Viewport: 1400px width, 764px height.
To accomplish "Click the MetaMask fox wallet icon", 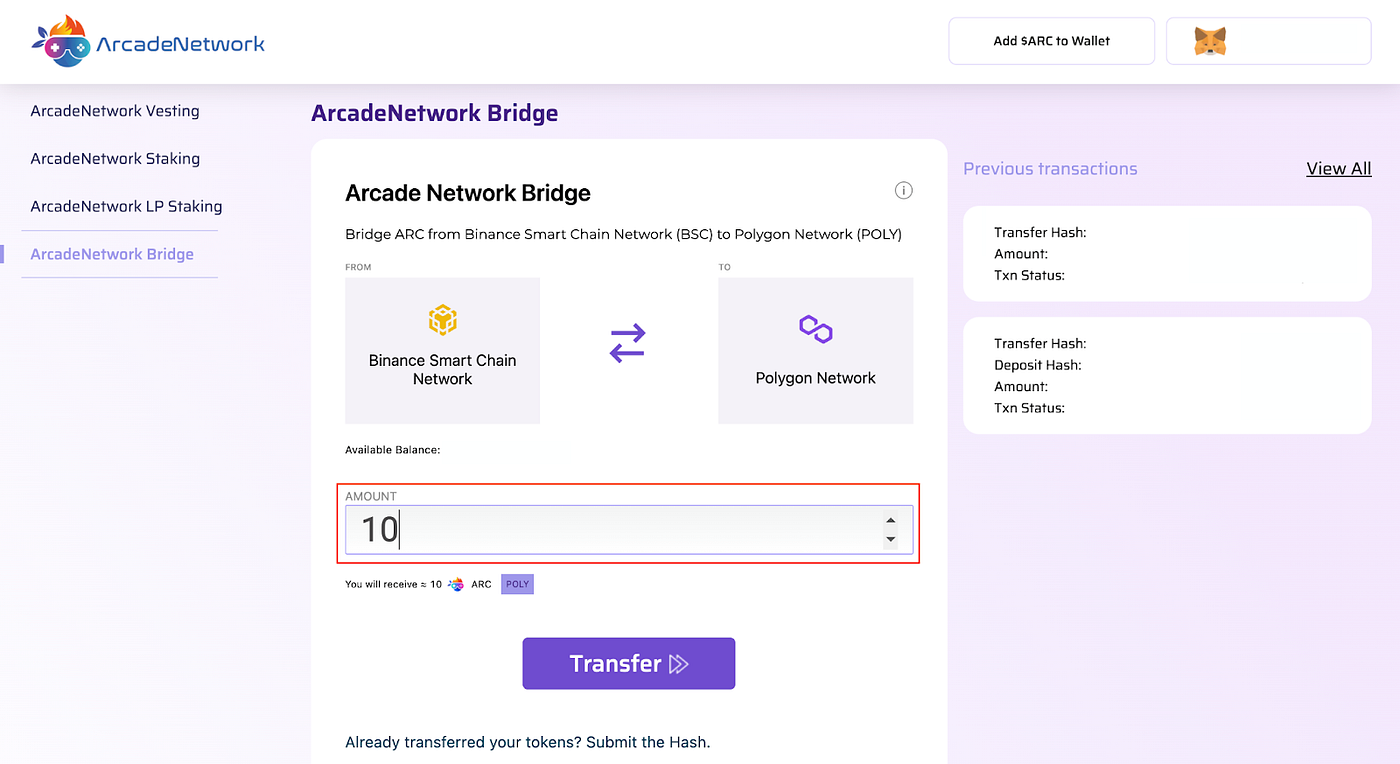I will tap(1210, 41).
